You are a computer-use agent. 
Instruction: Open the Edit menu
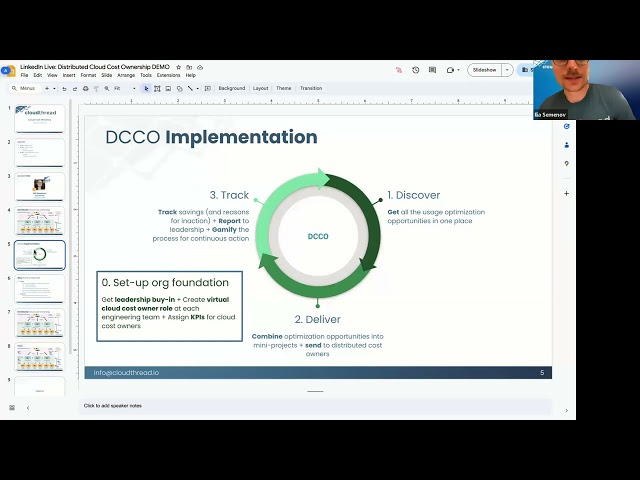[x=38, y=75]
